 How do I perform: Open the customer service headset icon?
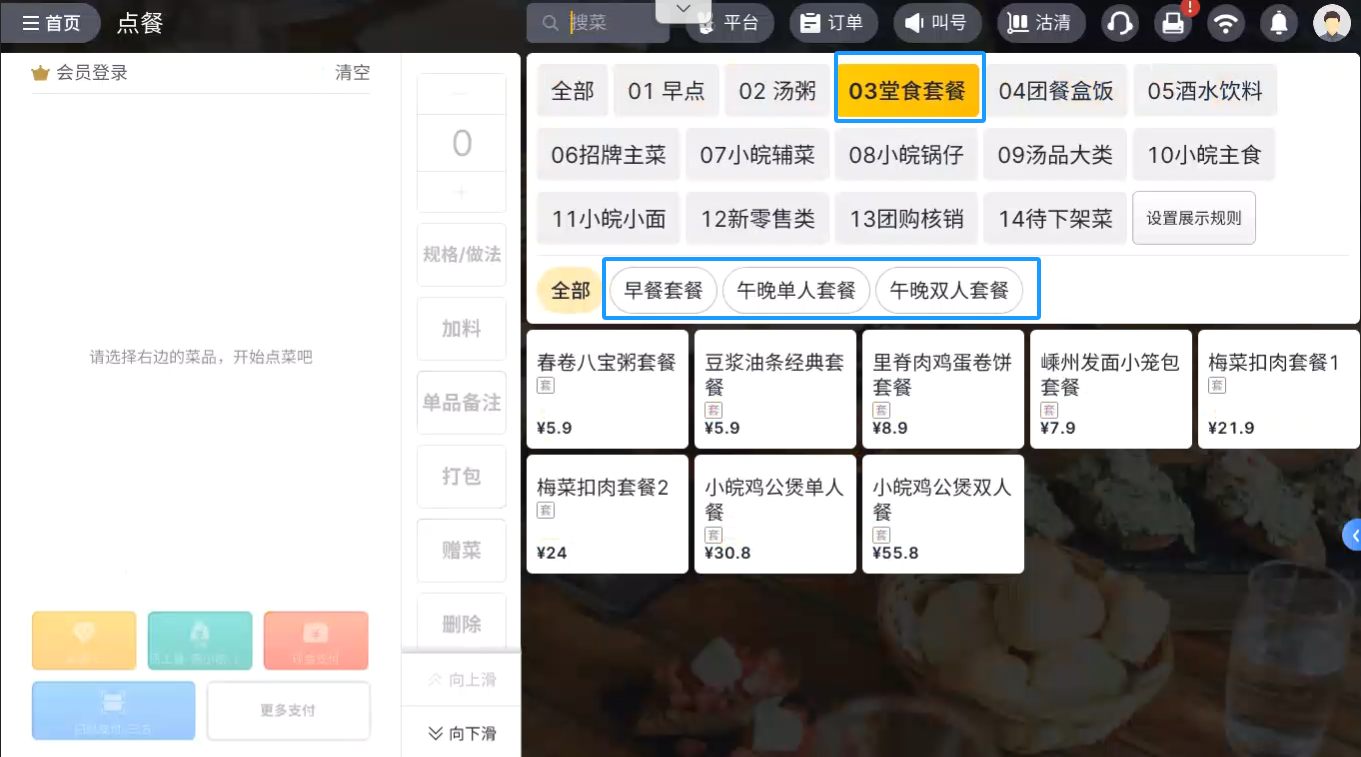(1121, 23)
